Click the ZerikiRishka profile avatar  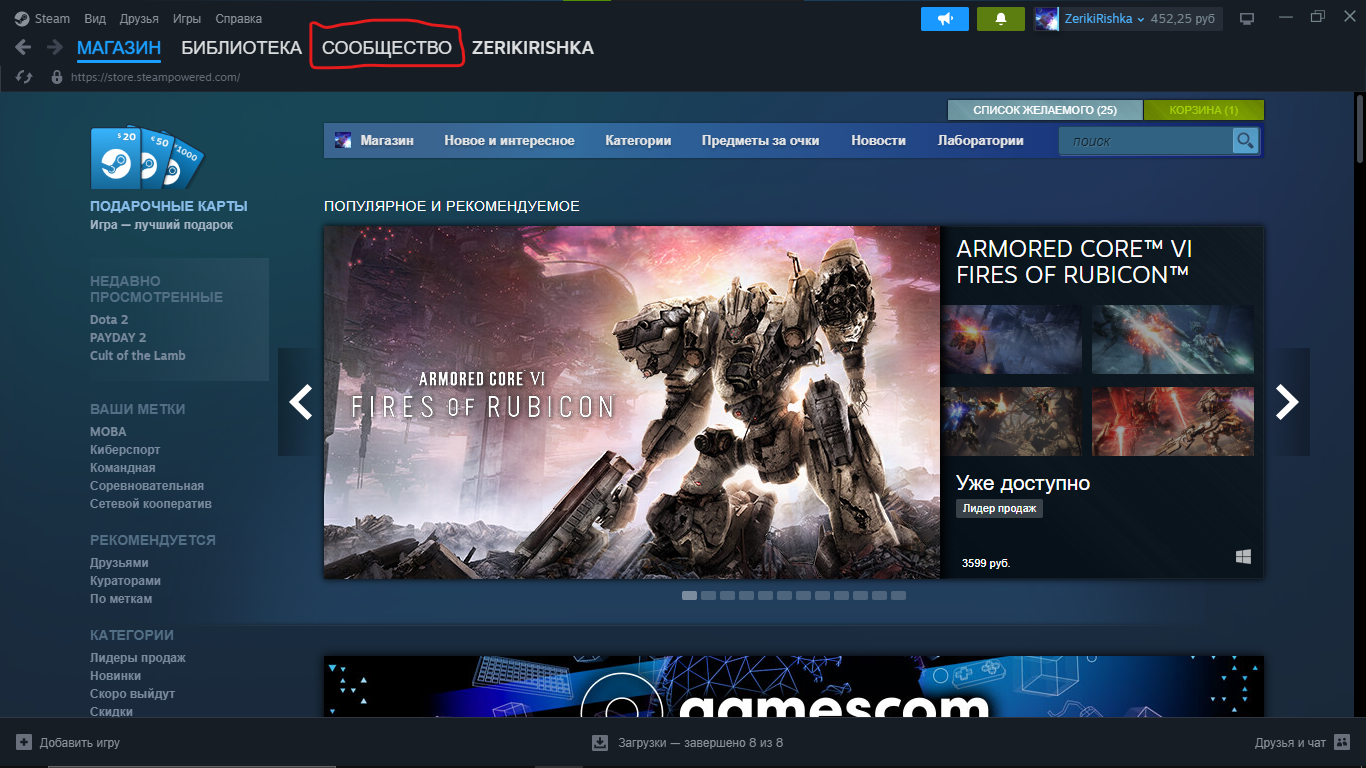coord(1047,18)
